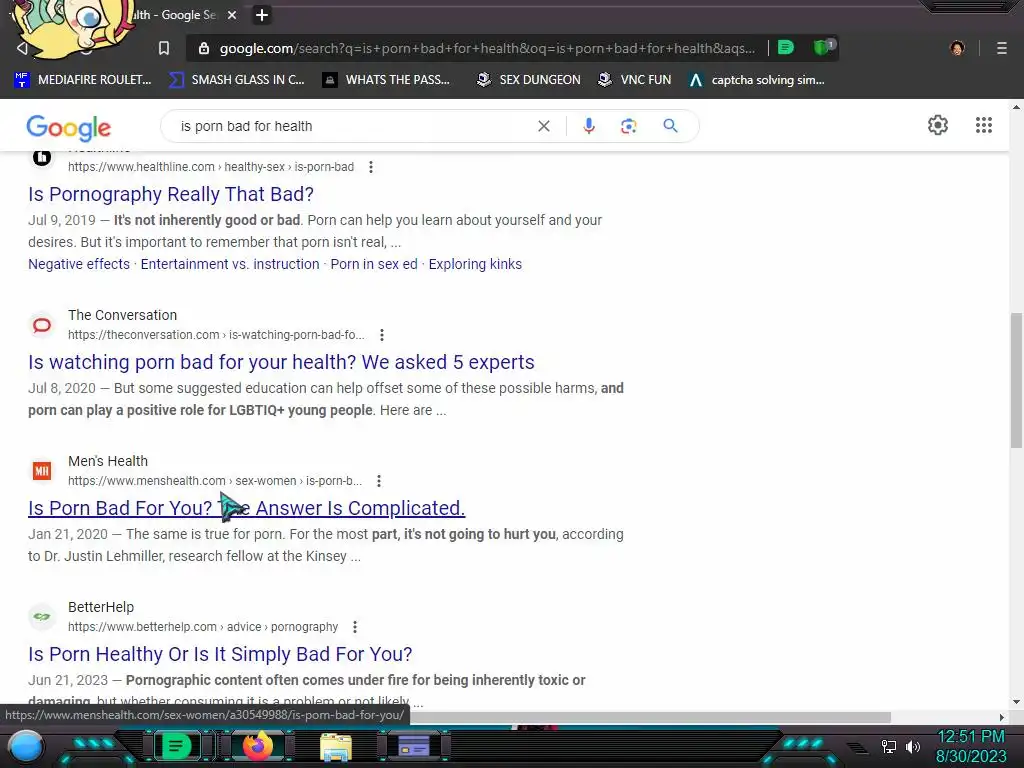
Task: Click the Google search text box
Action: tap(353, 126)
